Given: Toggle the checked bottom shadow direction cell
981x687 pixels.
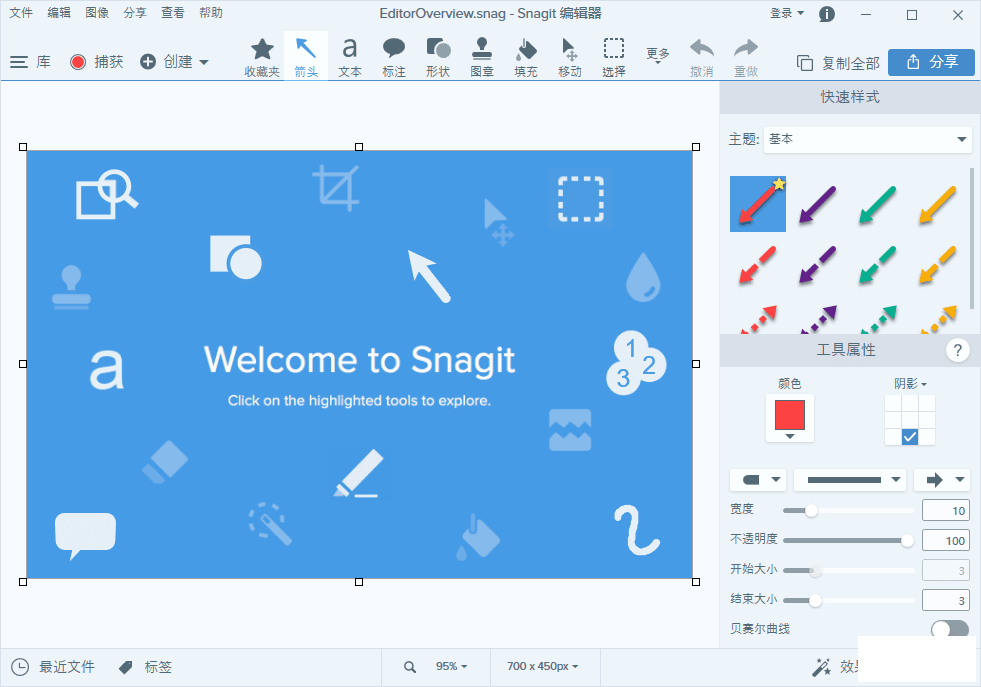Looking at the screenshot, I should (910, 436).
